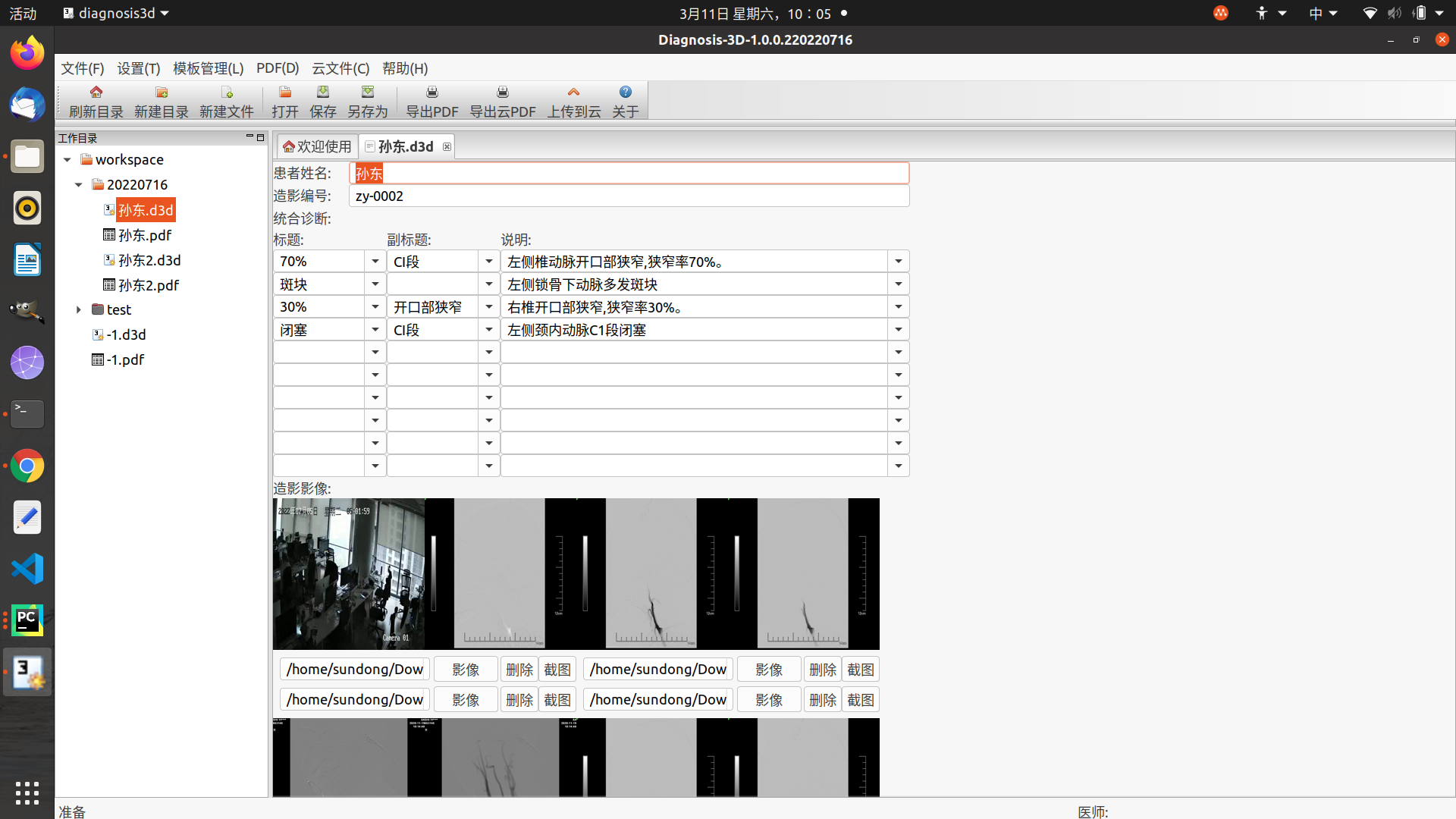1456x819 pixels.
Task: Click the 造影编号 field zy-0002
Action: pyautogui.click(x=629, y=196)
